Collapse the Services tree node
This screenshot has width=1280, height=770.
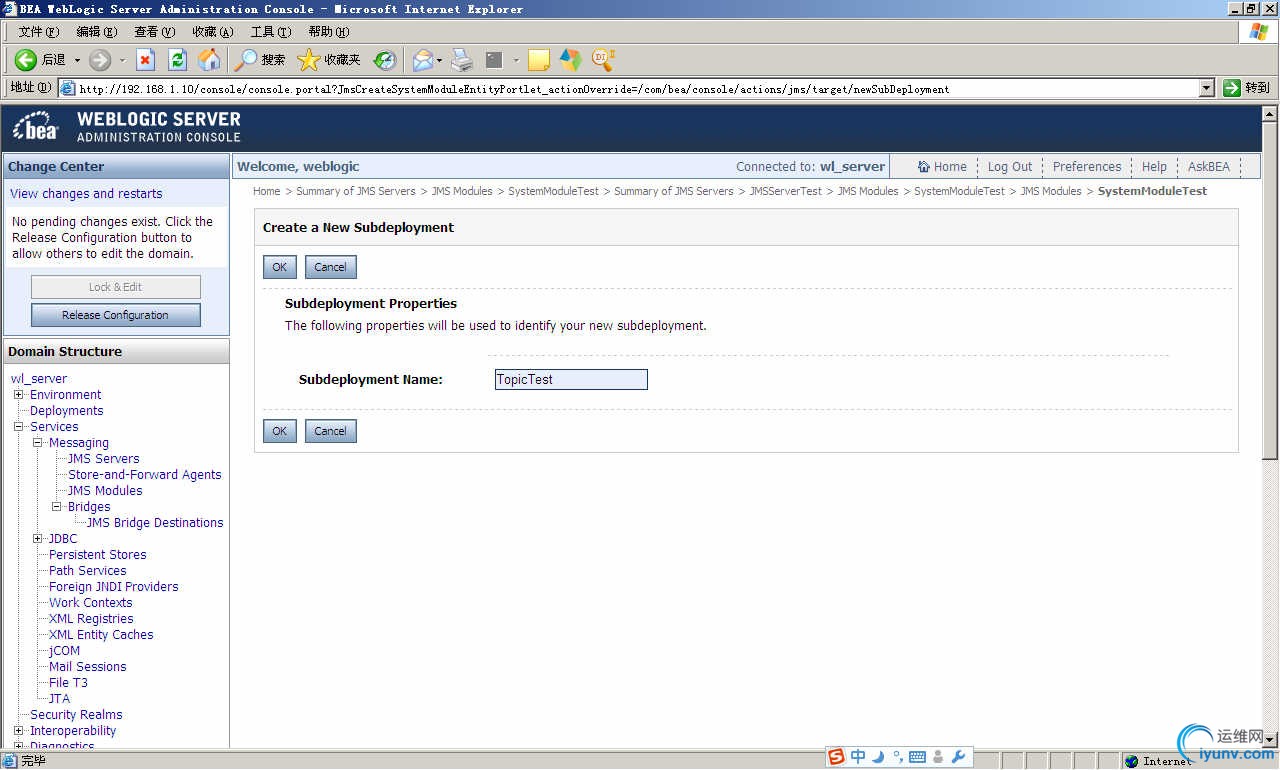(18, 426)
